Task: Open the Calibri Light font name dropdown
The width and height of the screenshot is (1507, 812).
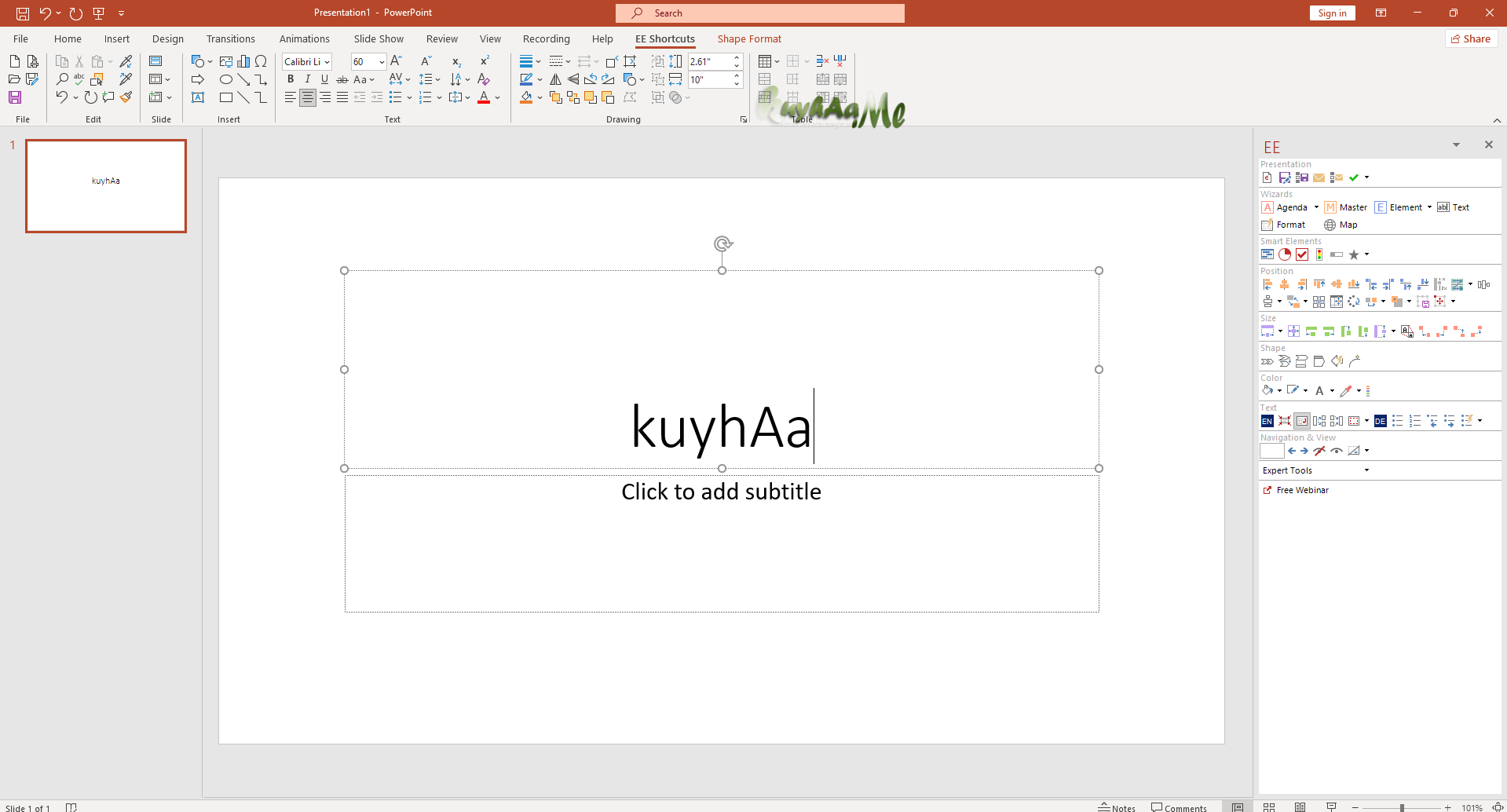Action: pos(327,62)
